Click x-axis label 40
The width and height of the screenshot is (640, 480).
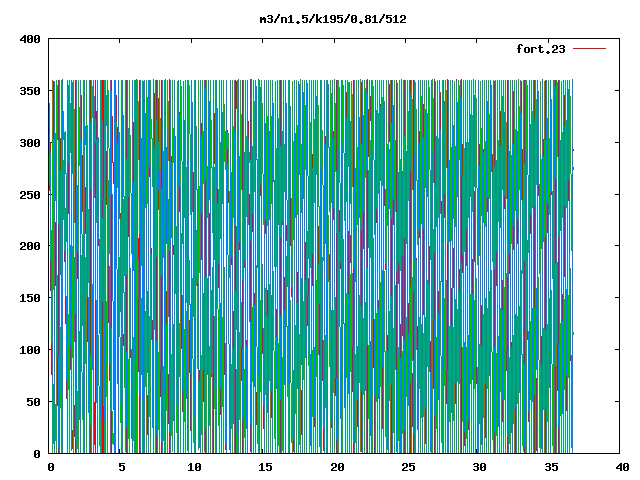[x=622, y=467]
